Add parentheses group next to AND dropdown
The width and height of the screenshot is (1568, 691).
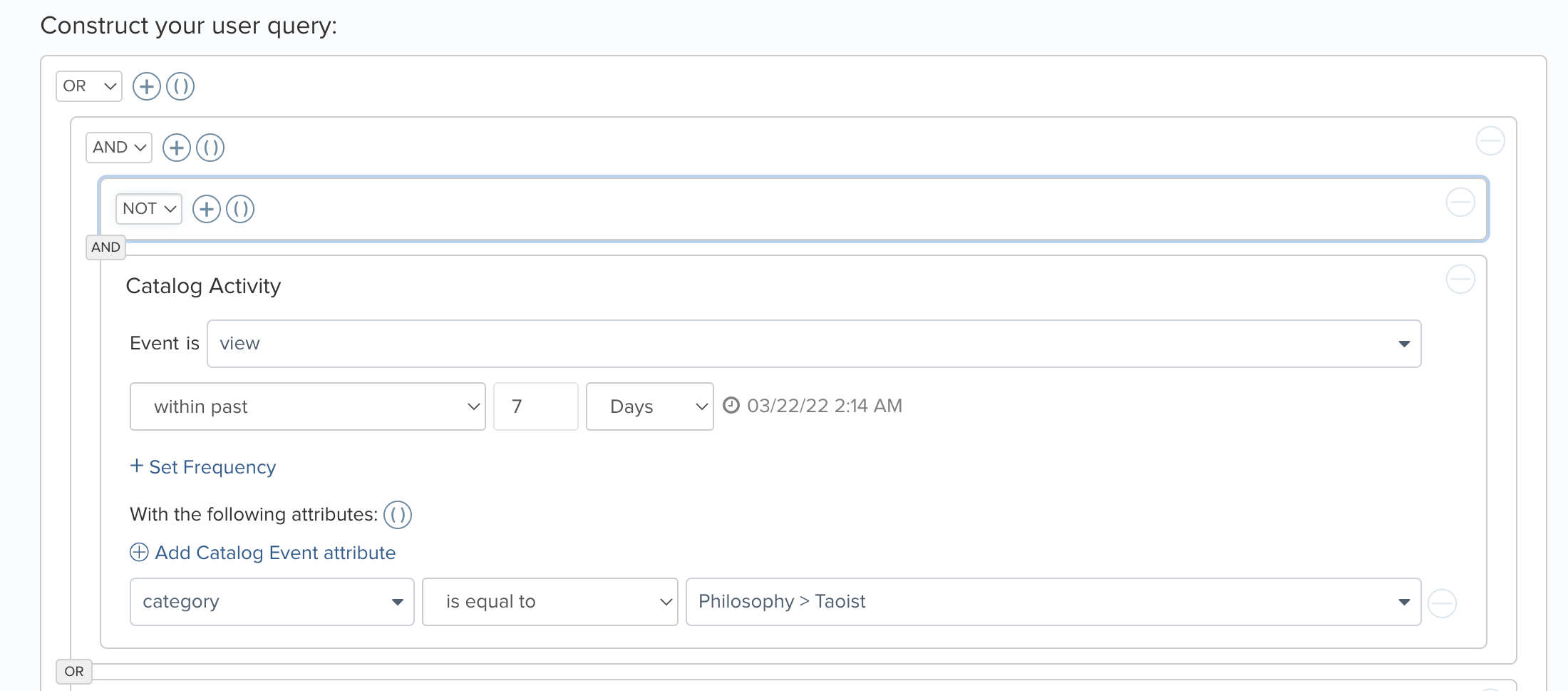pos(210,148)
